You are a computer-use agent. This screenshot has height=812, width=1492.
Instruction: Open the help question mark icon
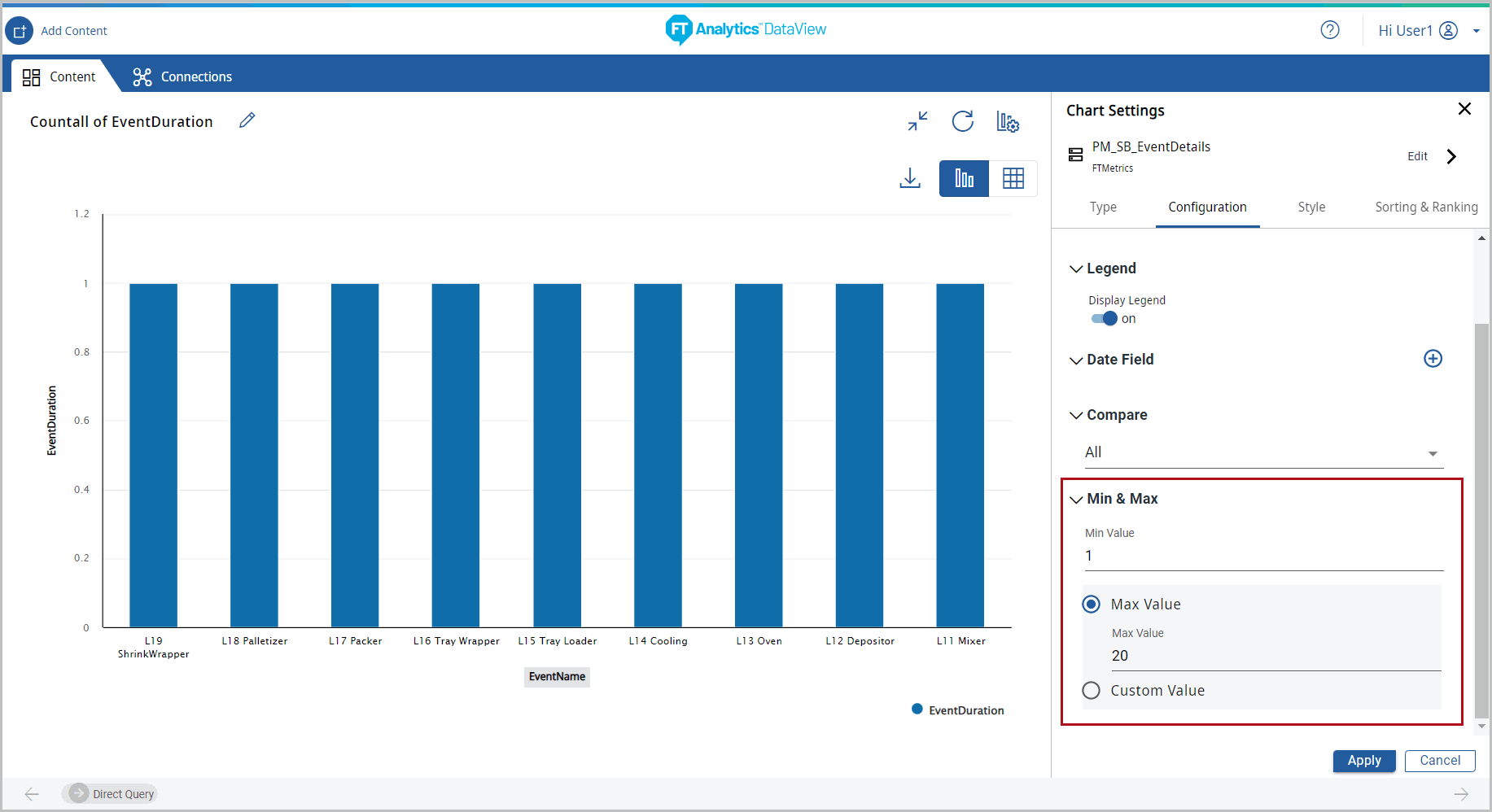[x=1329, y=30]
